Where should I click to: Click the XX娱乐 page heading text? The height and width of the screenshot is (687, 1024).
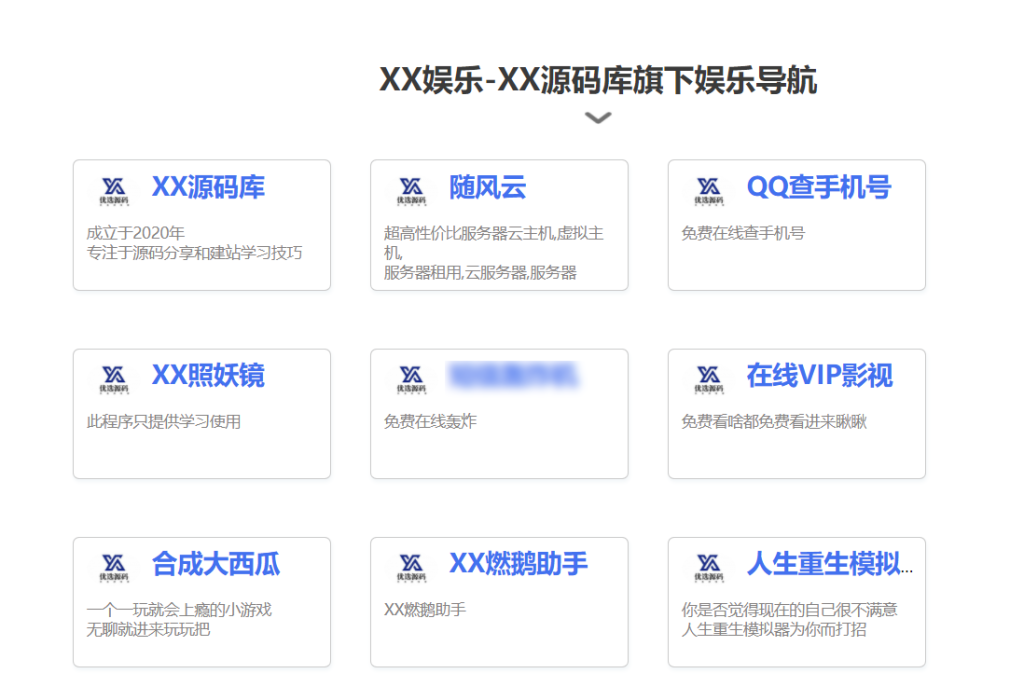[598, 80]
